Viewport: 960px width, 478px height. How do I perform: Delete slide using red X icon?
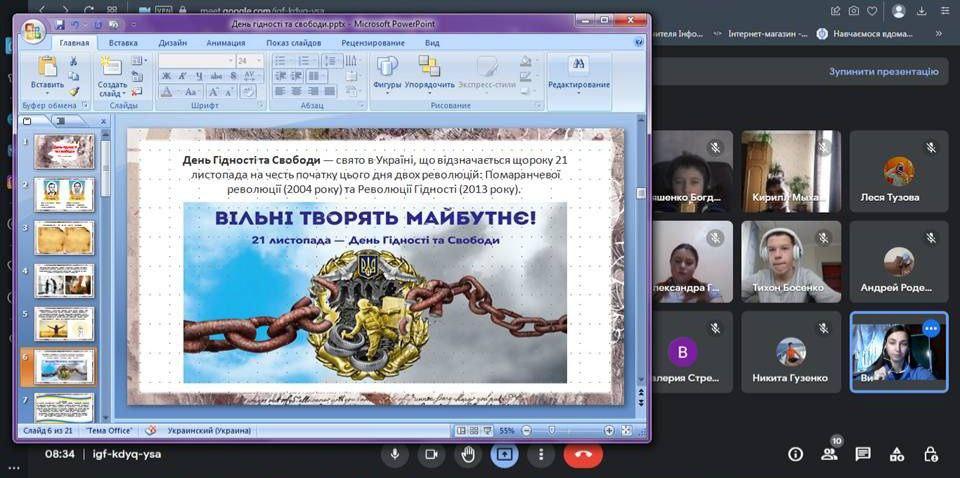137,91
